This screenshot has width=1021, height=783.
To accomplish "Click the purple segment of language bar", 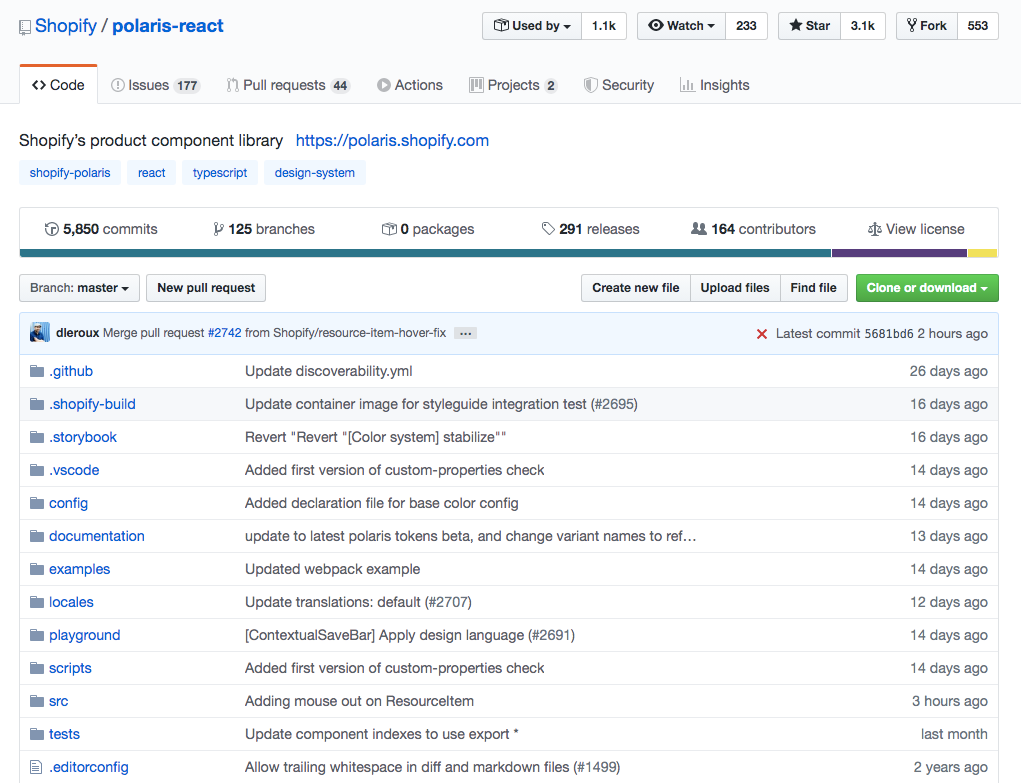I will [899, 253].
